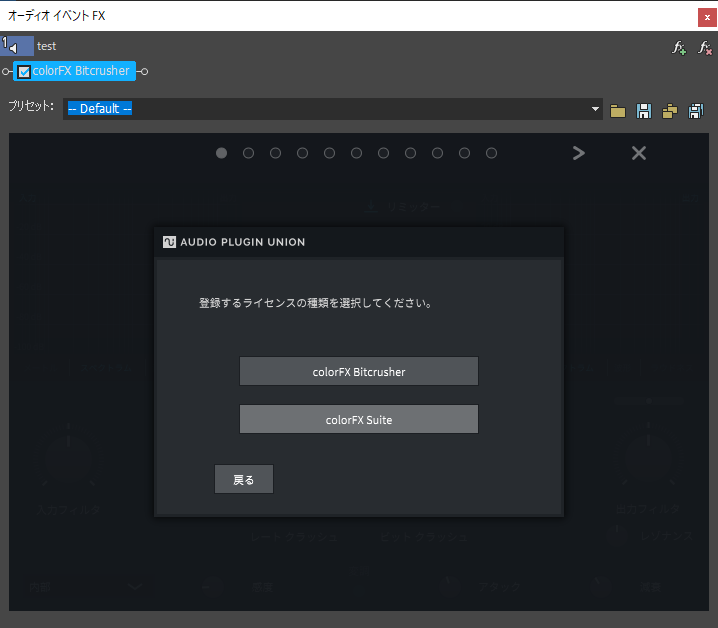The height and width of the screenshot is (628, 718).
Task: Select the first tour page dot
Action: (x=222, y=153)
